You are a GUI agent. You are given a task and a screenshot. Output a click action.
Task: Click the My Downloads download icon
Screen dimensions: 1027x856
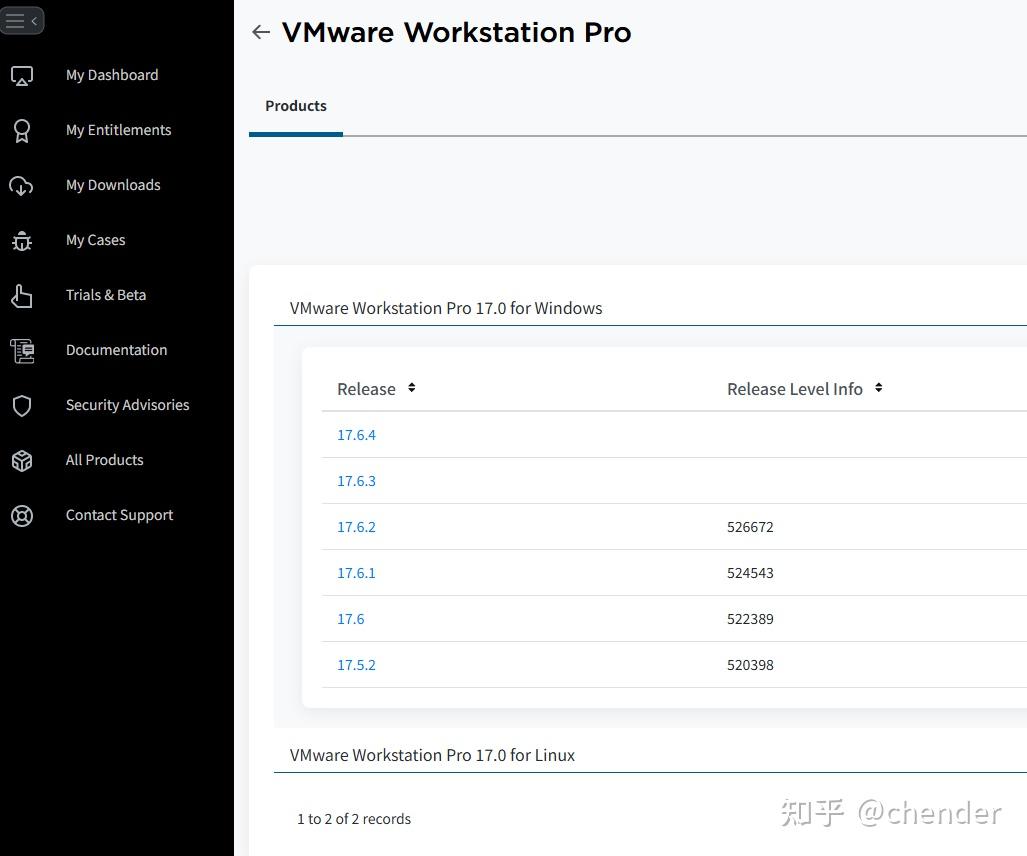23,185
